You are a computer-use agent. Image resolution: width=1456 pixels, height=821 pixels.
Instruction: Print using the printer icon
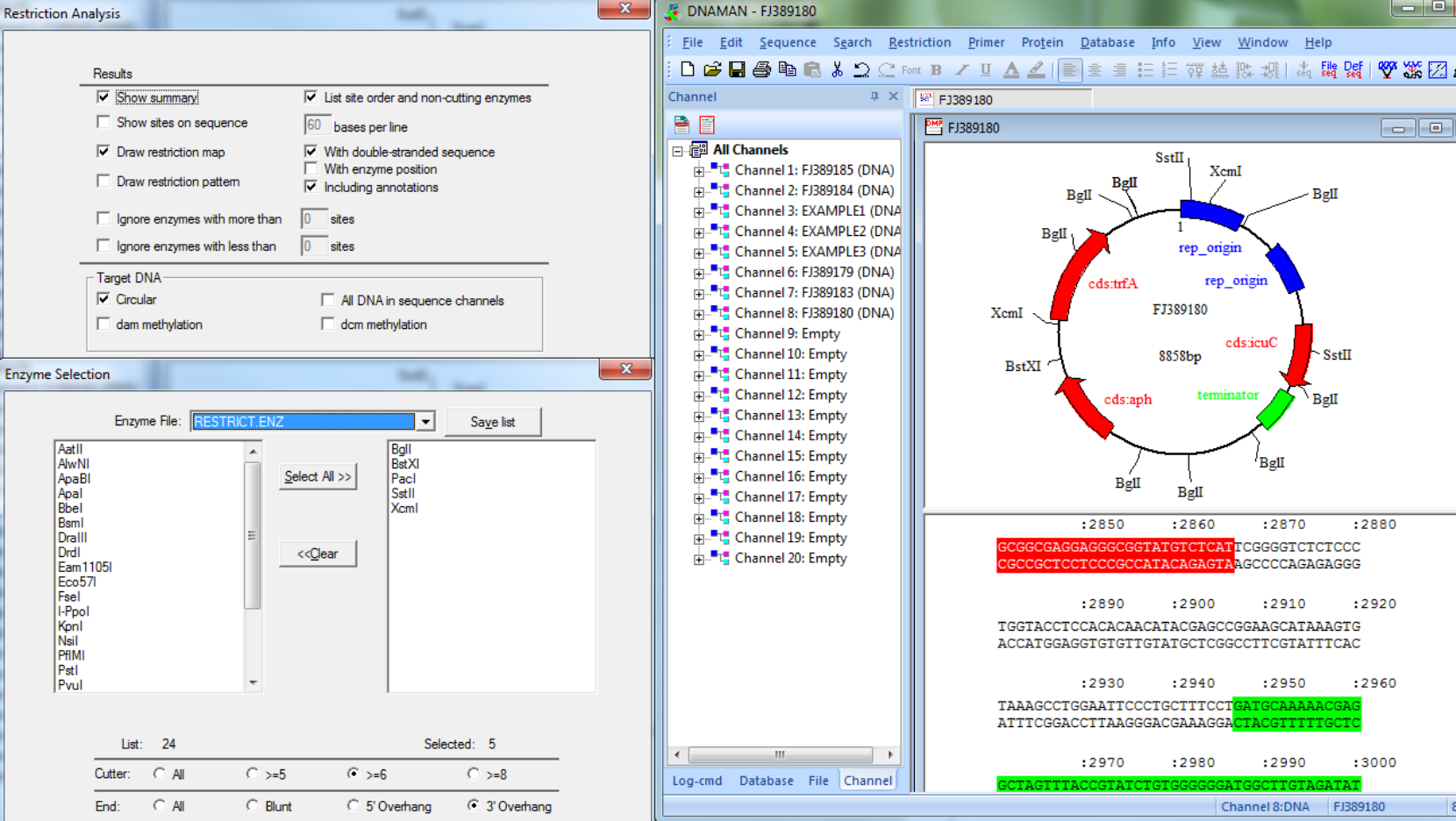[761, 69]
